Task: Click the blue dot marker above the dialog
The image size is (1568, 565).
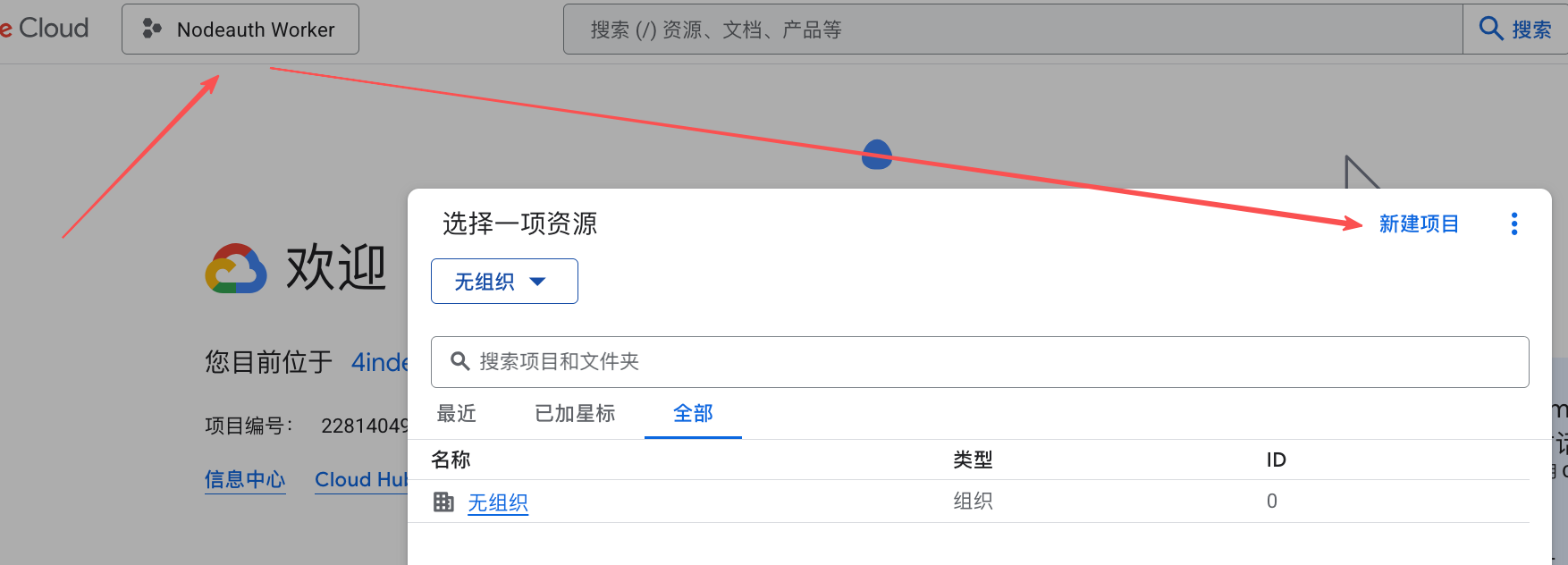Action: pyautogui.click(x=877, y=154)
